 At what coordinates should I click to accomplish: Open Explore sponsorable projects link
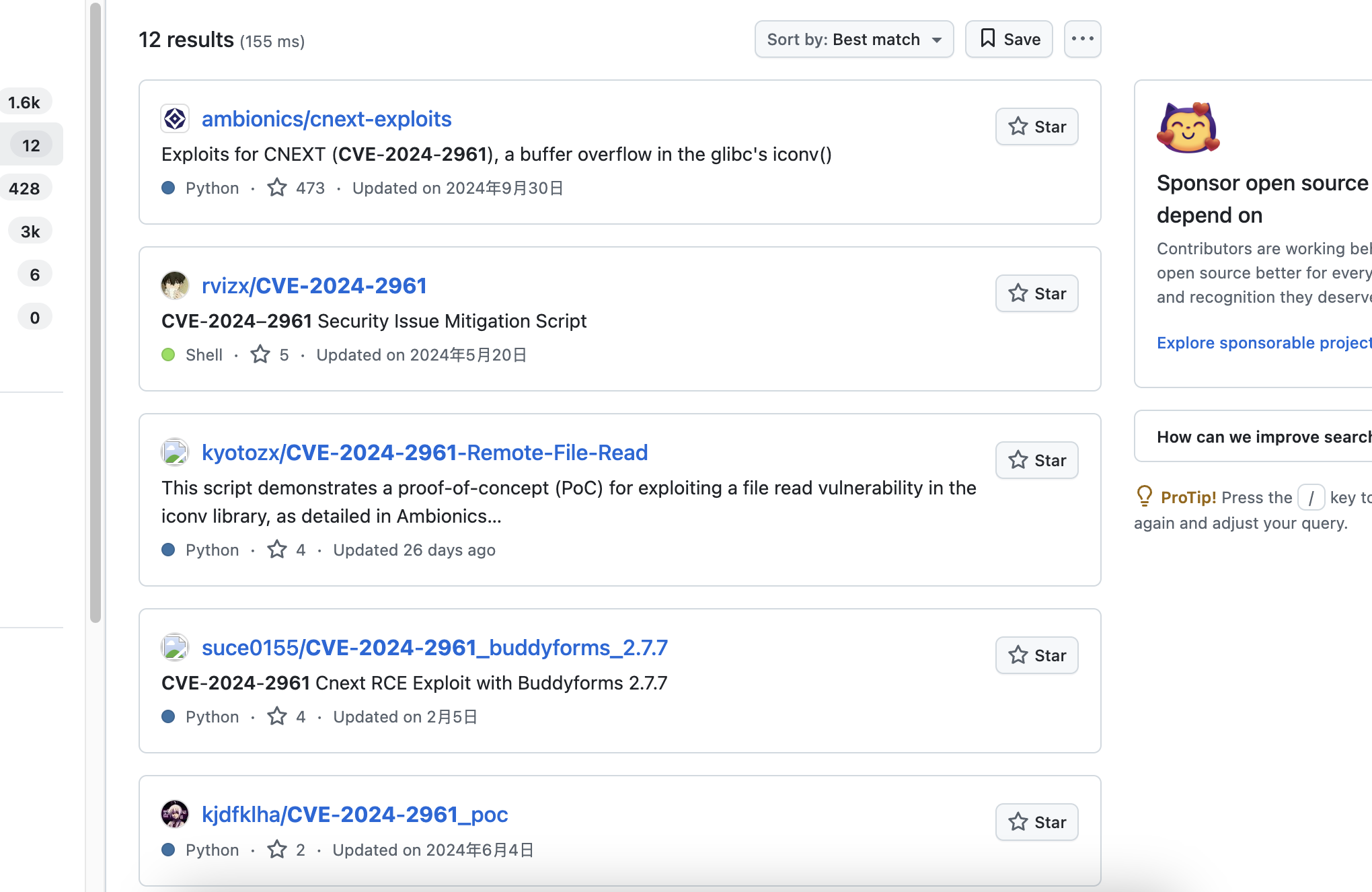(x=1264, y=343)
